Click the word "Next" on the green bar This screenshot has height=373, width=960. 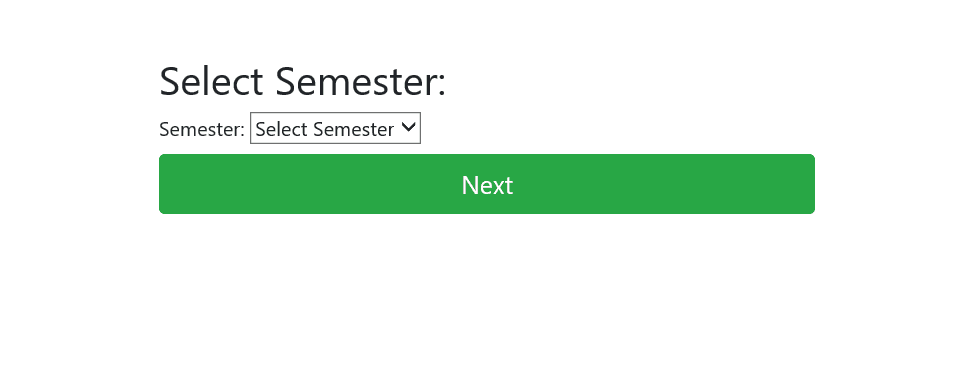click(x=487, y=185)
